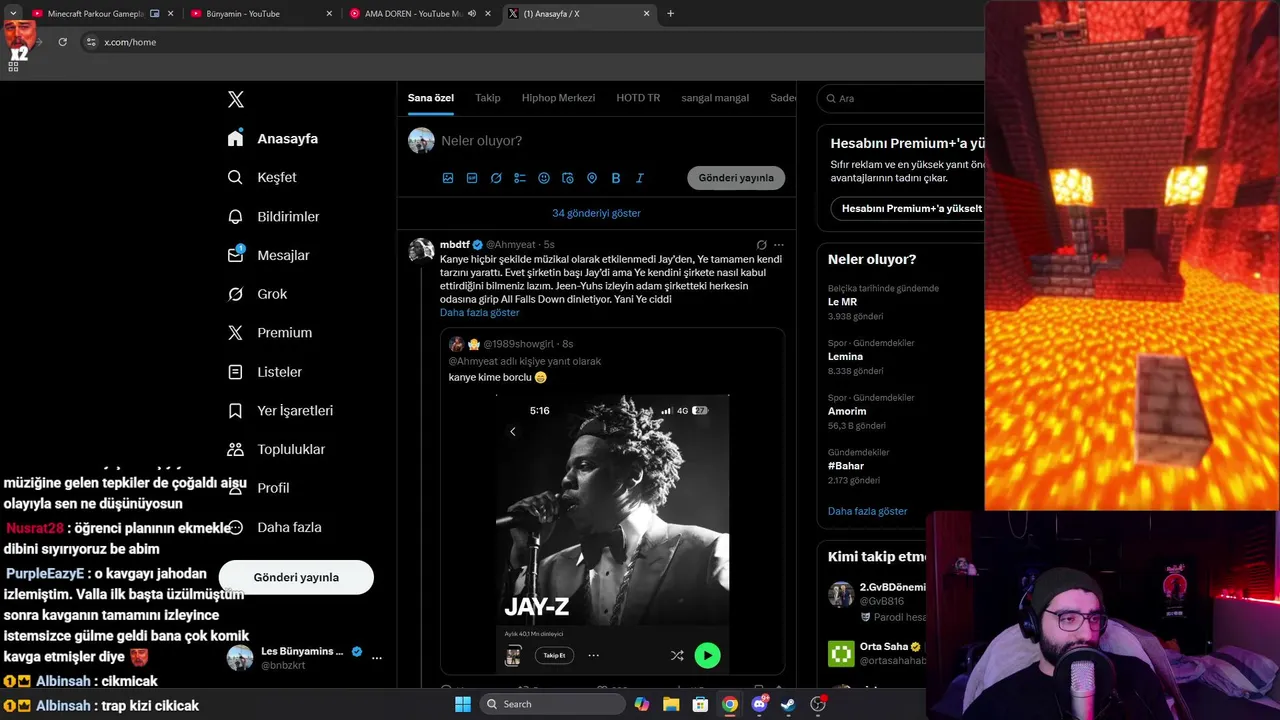Open Copilot from the taskbar
1280x720 pixels.
coord(642,704)
